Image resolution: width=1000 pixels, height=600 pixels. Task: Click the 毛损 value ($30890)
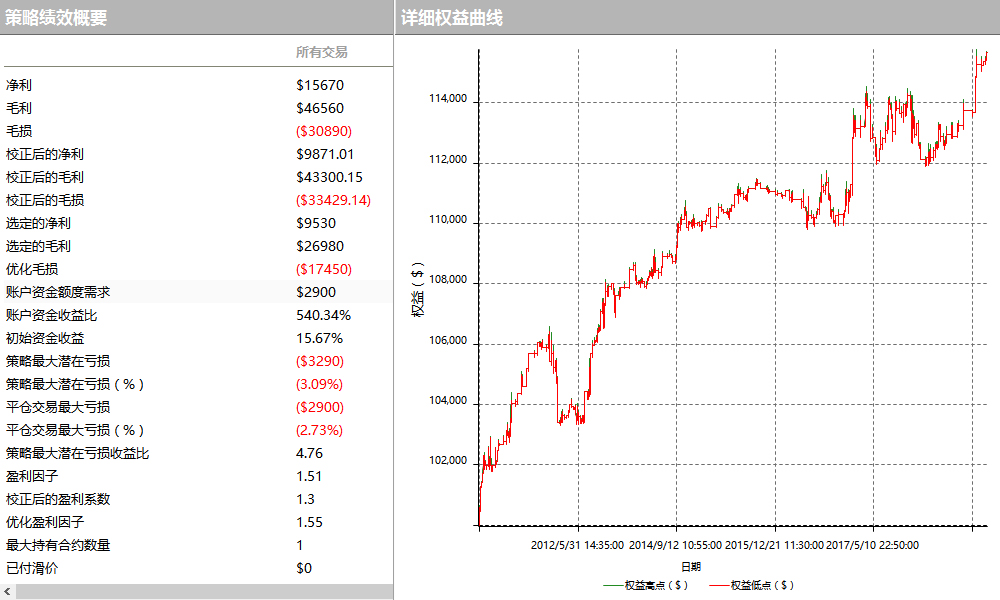(324, 131)
